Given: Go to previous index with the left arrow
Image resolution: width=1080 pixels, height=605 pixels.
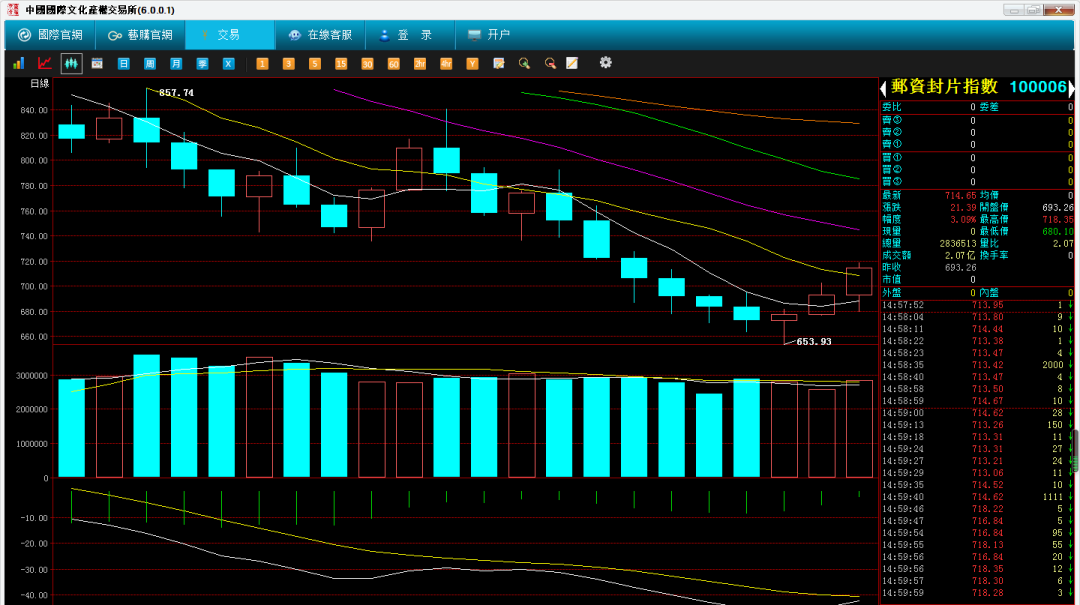Looking at the screenshot, I should [883, 88].
